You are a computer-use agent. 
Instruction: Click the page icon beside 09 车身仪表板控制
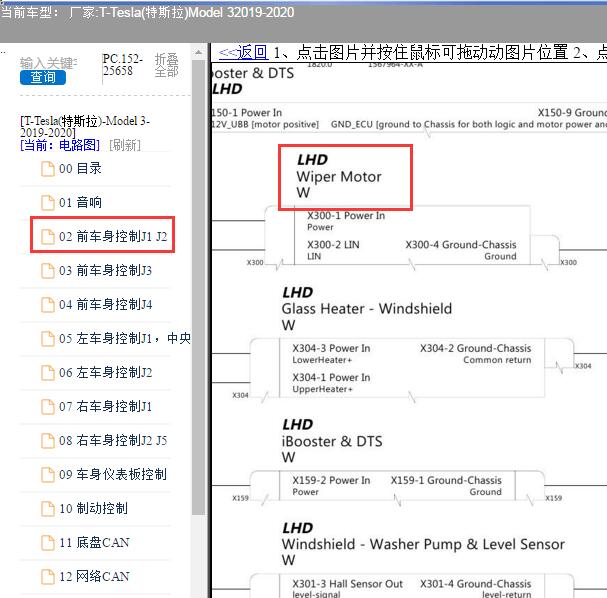(x=48, y=475)
